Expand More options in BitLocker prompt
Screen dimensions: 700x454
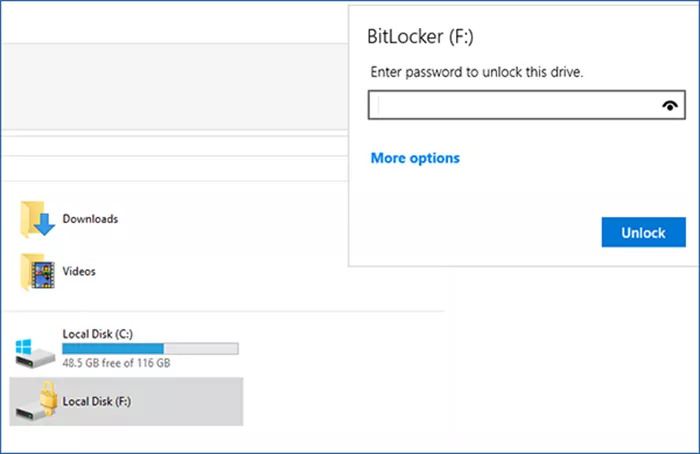tap(415, 158)
